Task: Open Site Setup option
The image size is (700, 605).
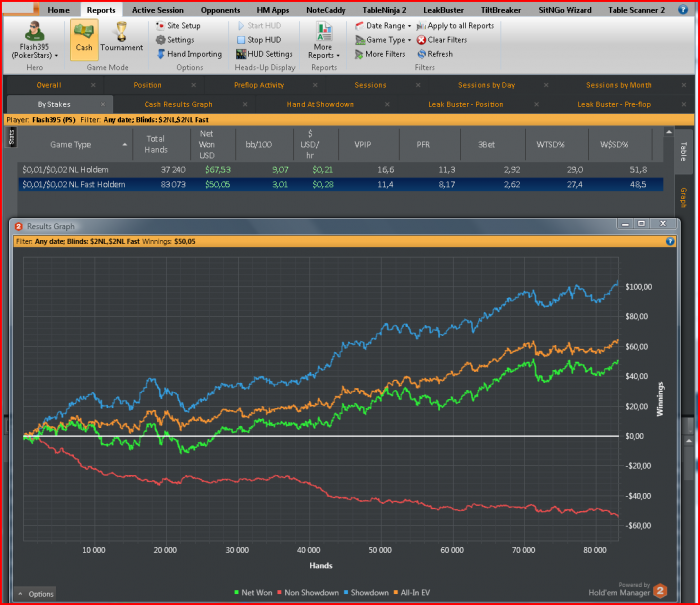Action: pos(179,26)
